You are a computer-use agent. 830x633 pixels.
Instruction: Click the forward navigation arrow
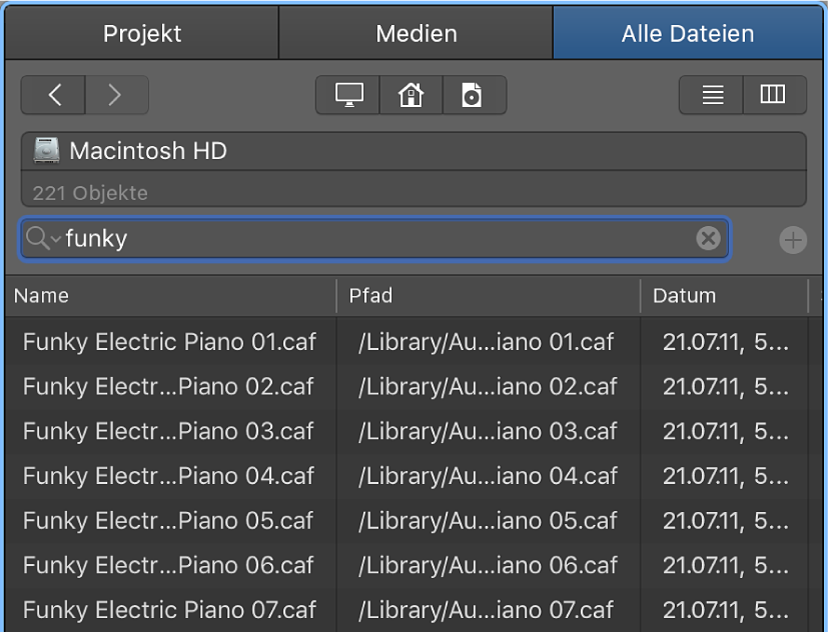116,95
